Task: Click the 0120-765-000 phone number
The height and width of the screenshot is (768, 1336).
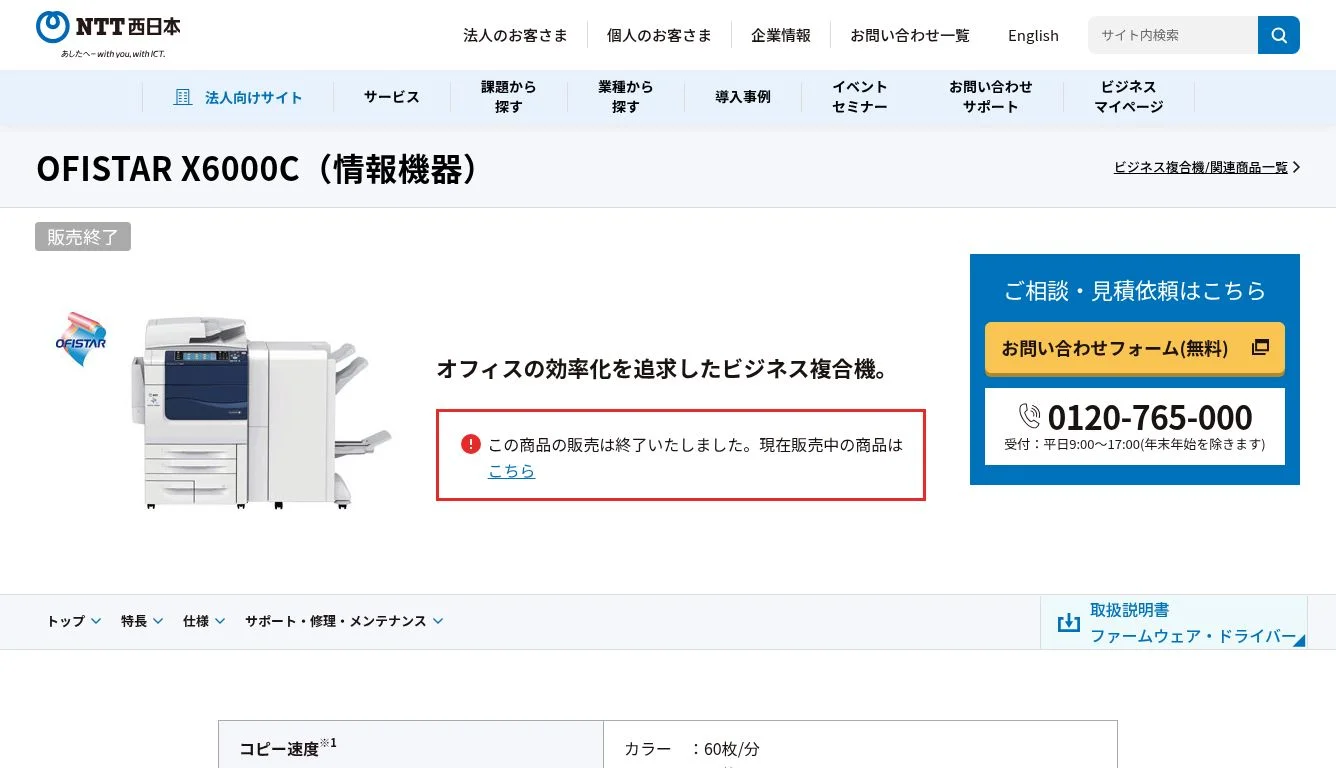Action: pyautogui.click(x=1150, y=416)
